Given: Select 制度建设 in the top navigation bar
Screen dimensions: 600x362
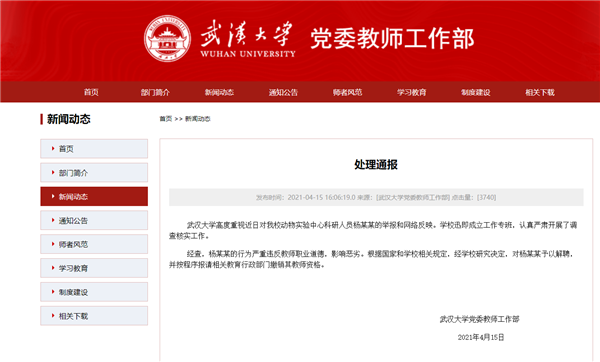Looking at the screenshot, I should (475, 92).
